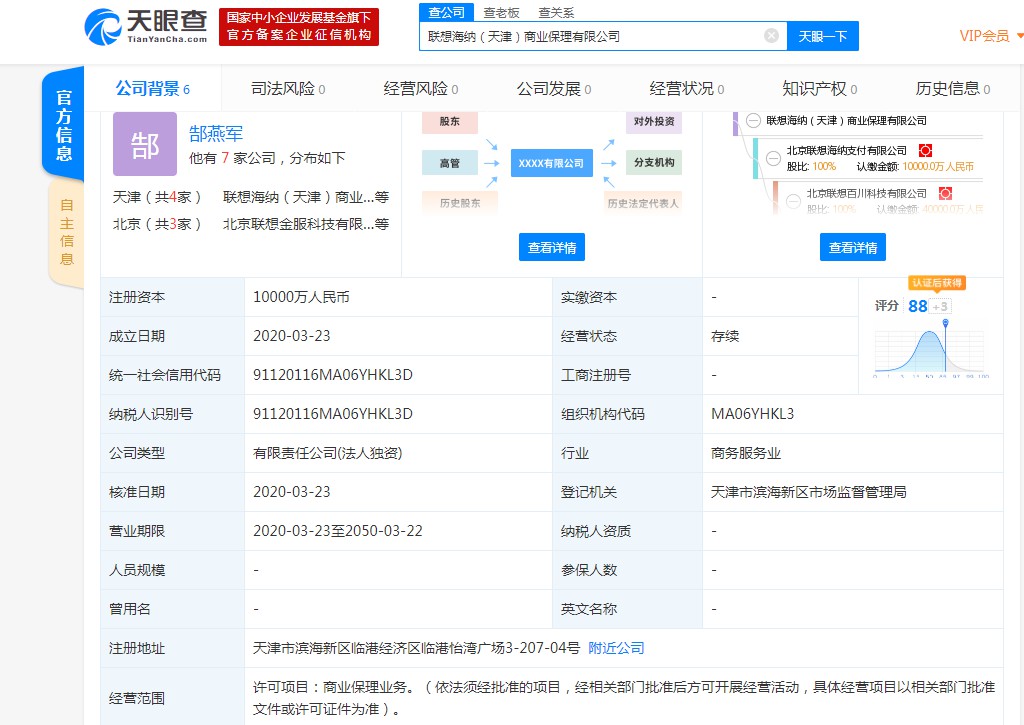Click 天津市滨海新区市场监督管理局 registration authority
Screen dimensions: 1024x725
click(x=808, y=492)
